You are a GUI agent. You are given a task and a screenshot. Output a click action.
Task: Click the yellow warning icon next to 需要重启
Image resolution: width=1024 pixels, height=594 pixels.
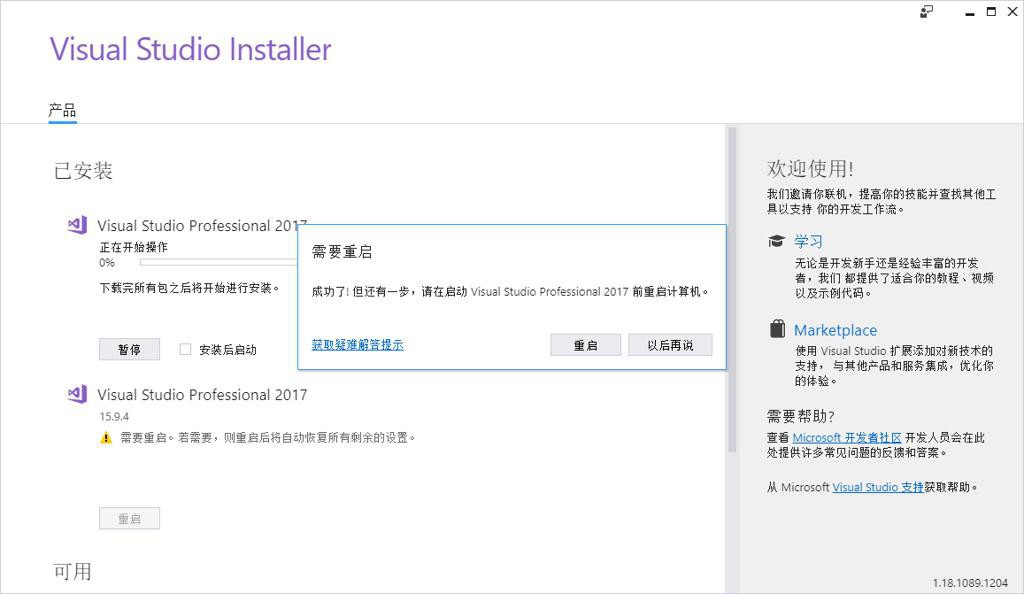(x=106, y=437)
